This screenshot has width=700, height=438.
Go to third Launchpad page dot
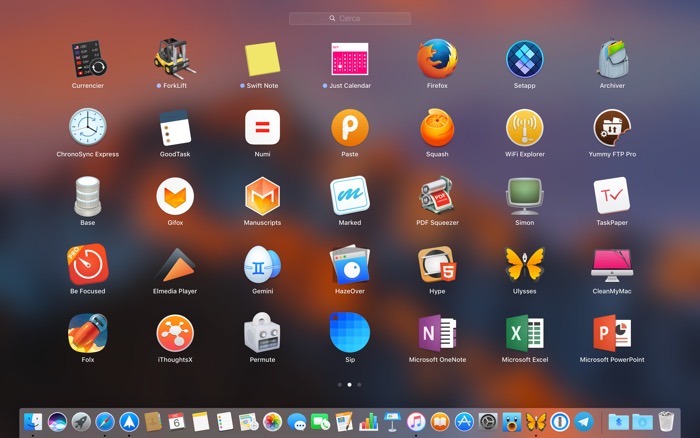pos(359,384)
